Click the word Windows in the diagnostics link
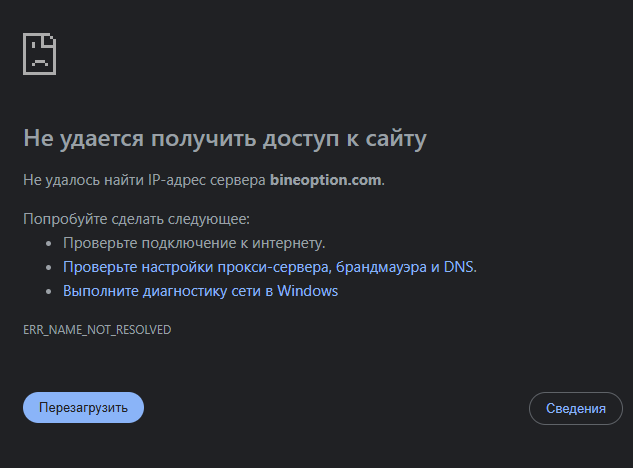The image size is (633, 468). 308,291
